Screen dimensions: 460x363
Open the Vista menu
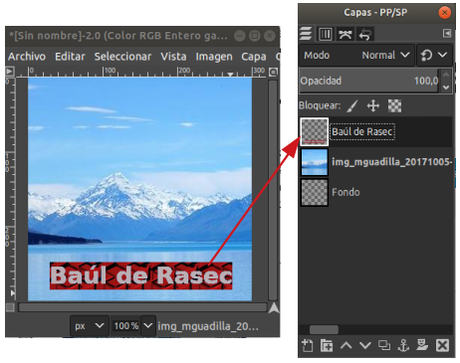[x=173, y=56]
